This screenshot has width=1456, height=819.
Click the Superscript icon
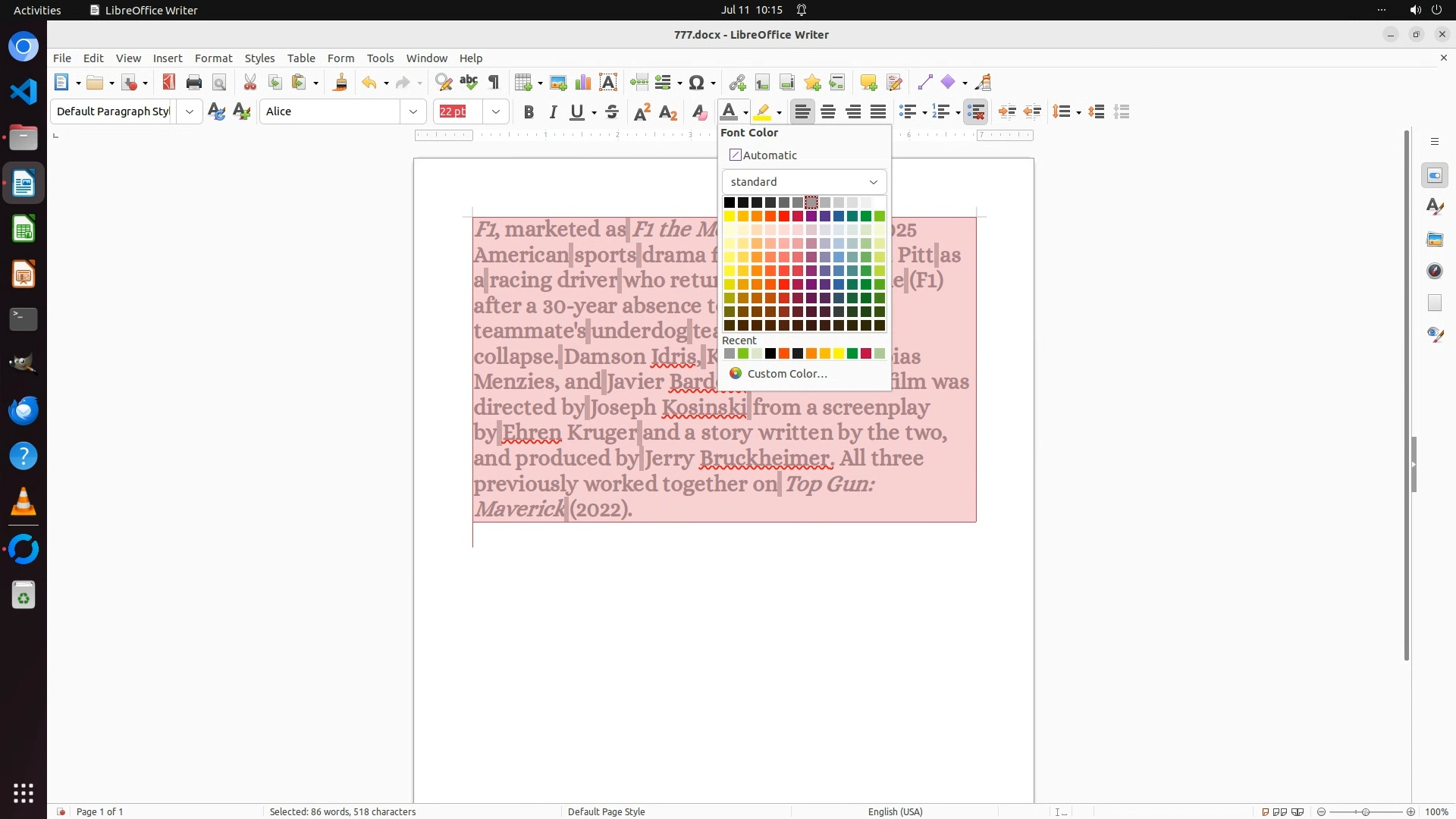pyautogui.click(x=642, y=112)
